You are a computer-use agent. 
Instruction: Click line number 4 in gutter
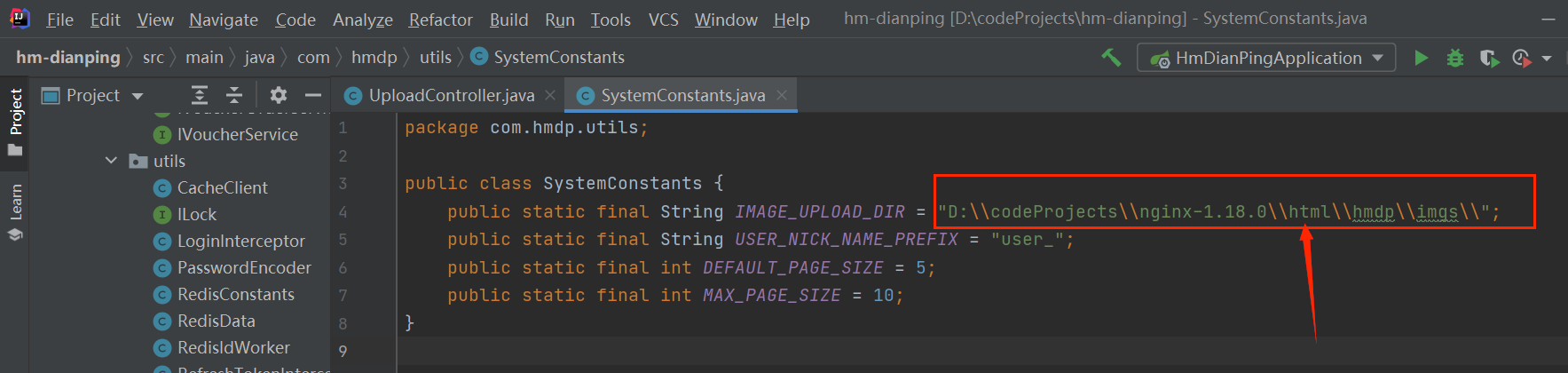[x=343, y=212]
